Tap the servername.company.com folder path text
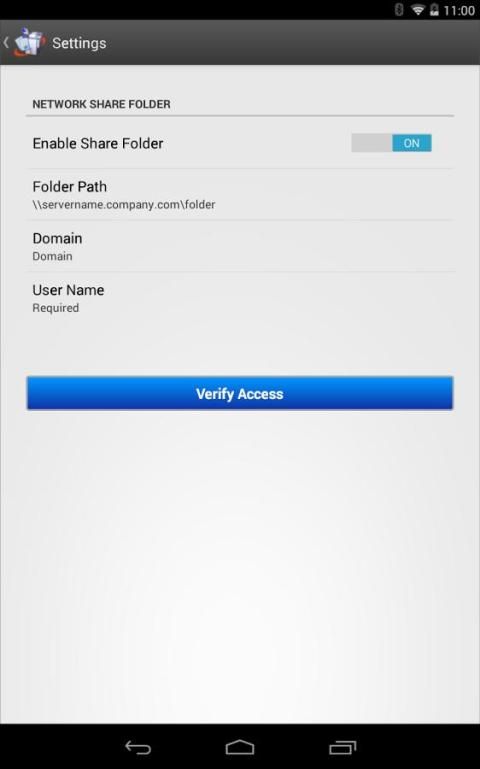480x769 pixels. tap(124, 205)
